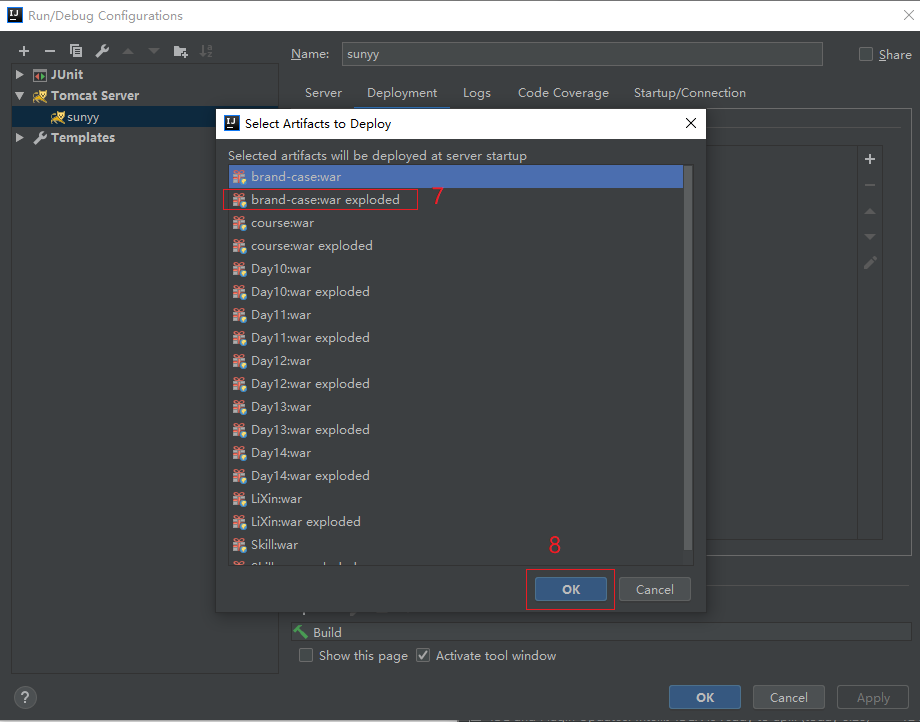
Task: Select the brand-case:war exploded artifact
Action: (x=325, y=200)
